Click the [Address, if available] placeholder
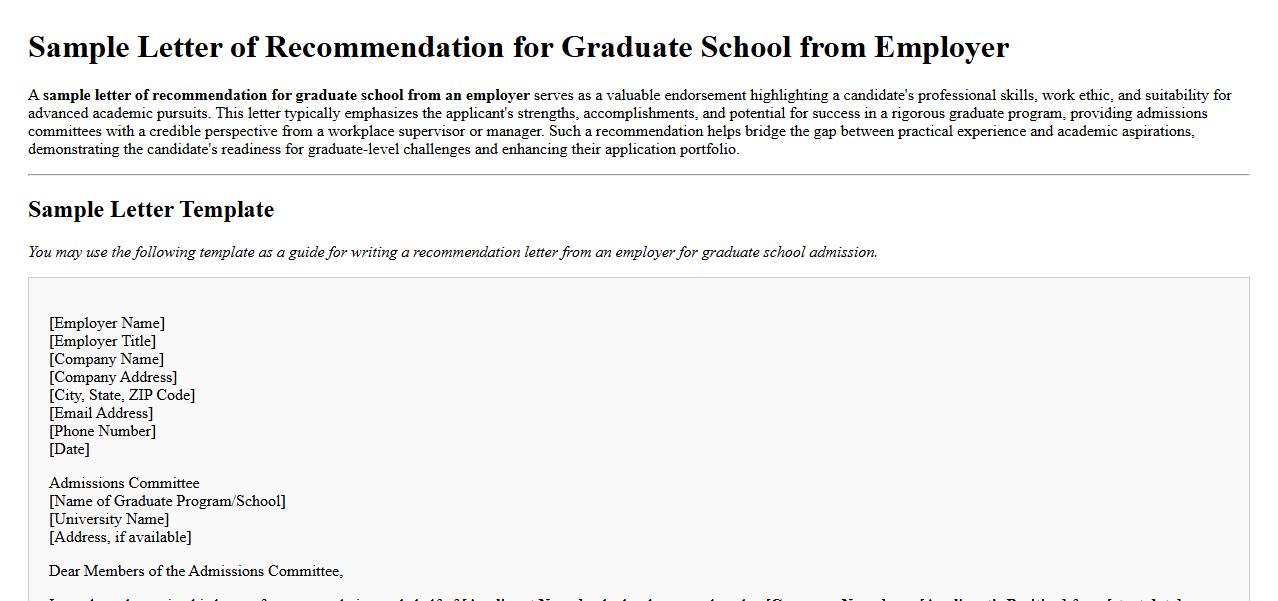1278x601 pixels. pos(120,537)
